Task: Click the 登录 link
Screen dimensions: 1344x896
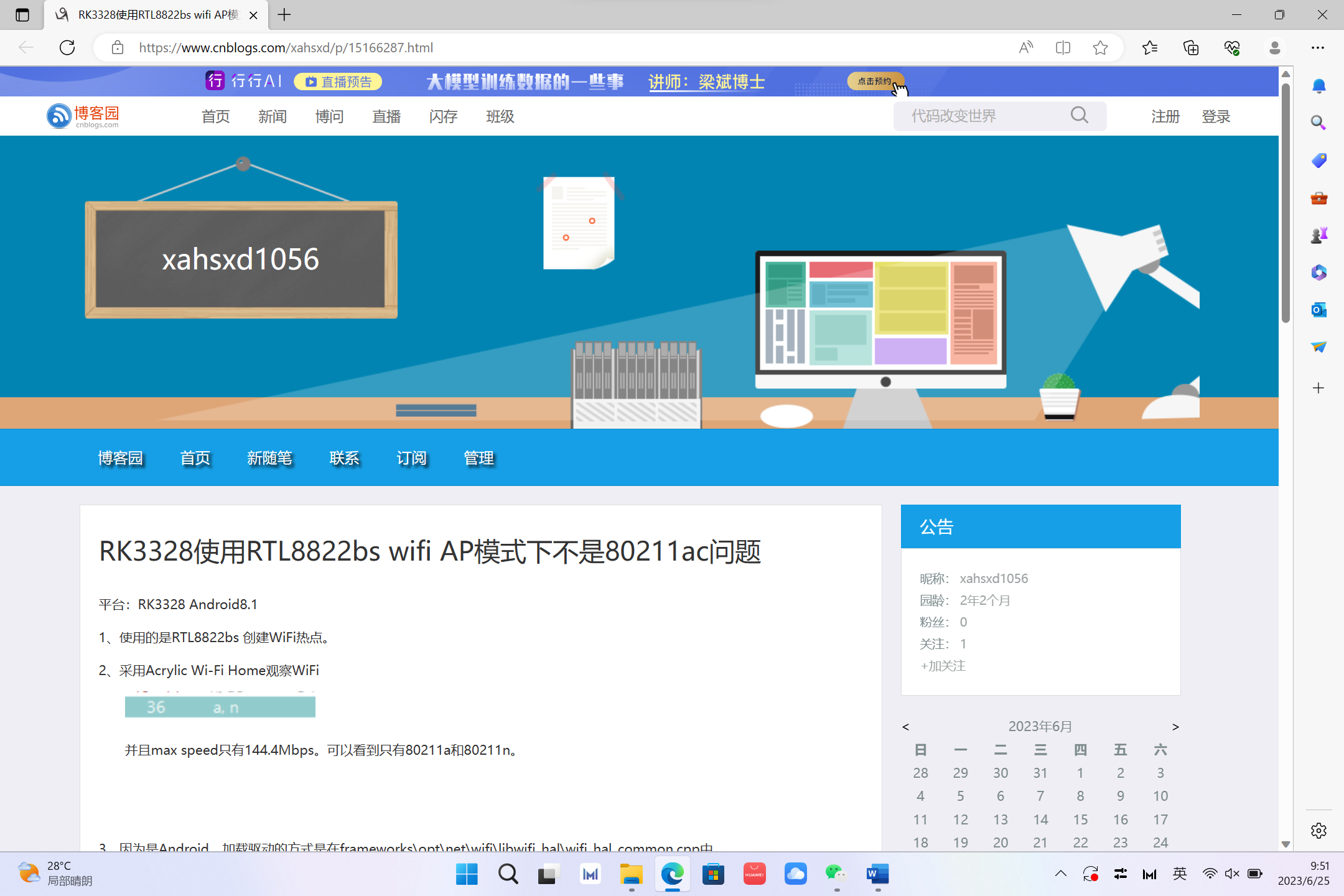Action: 1215,116
